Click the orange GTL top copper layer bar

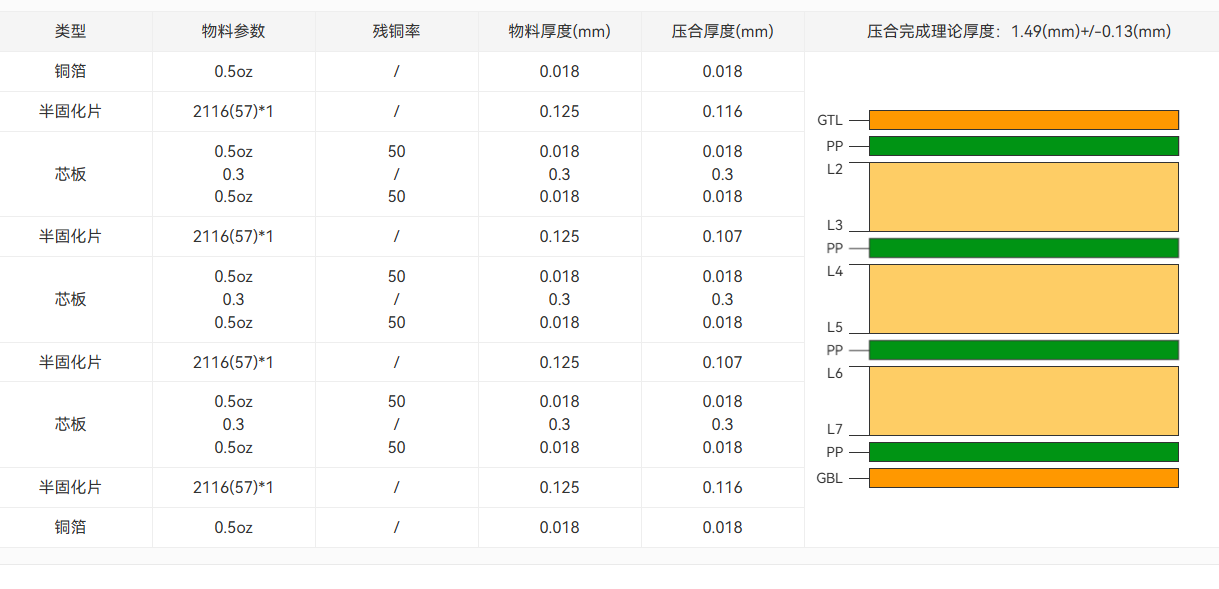click(x=1023, y=120)
